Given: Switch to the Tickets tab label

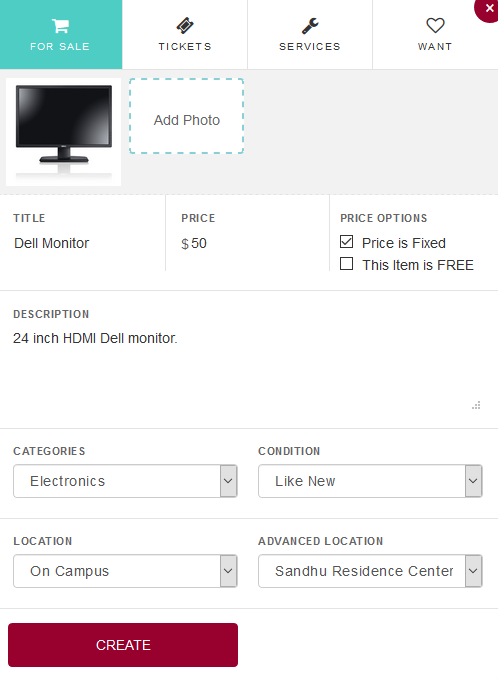Looking at the screenshot, I should [x=185, y=47].
